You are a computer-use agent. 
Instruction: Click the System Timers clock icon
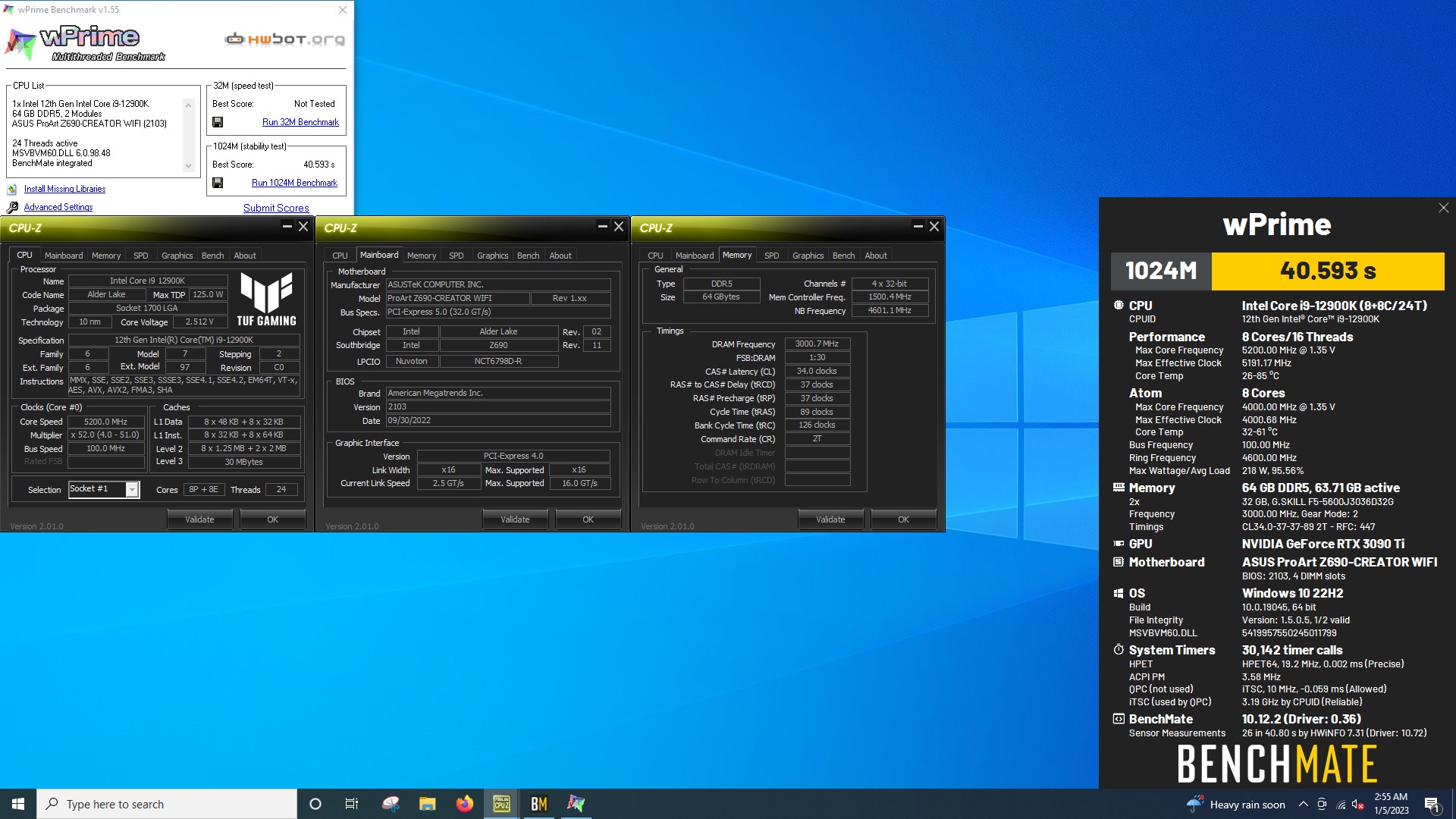tap(1119, 650)
